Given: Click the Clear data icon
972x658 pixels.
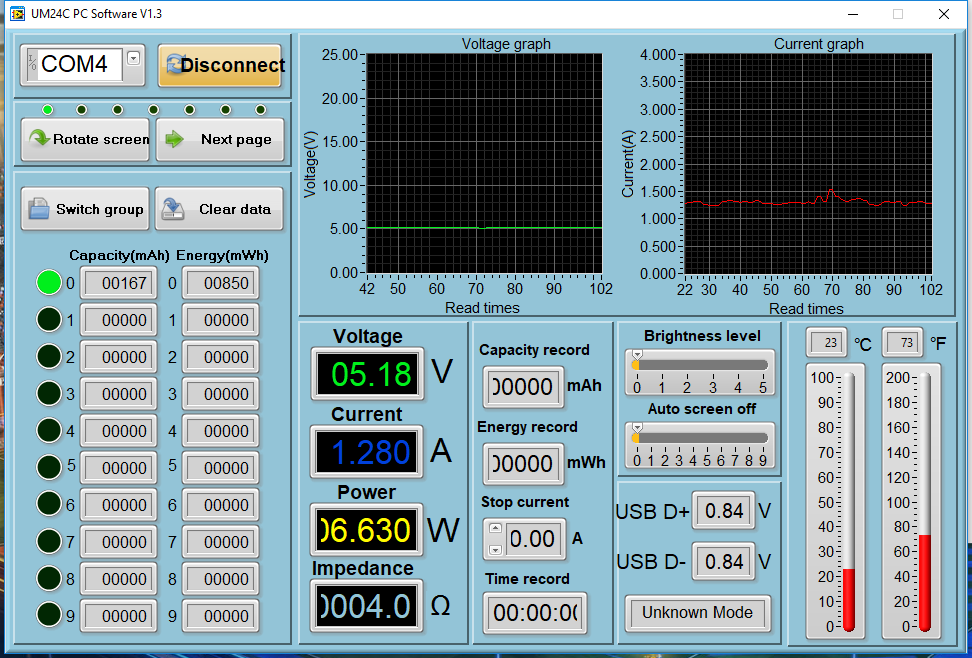Looking at the screenshot, I should coord(173,209).
